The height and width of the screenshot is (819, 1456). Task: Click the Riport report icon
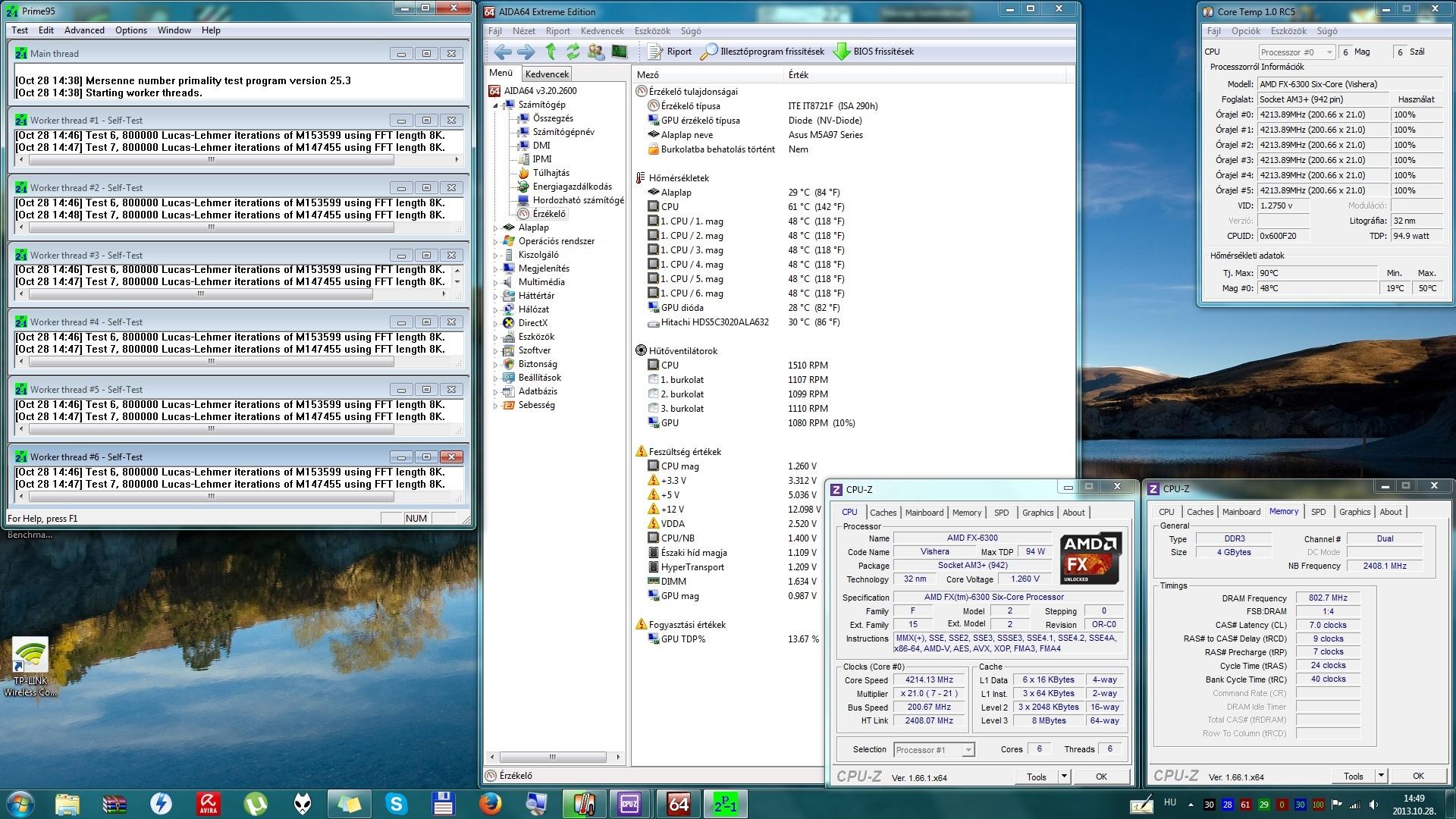[656, 52]
